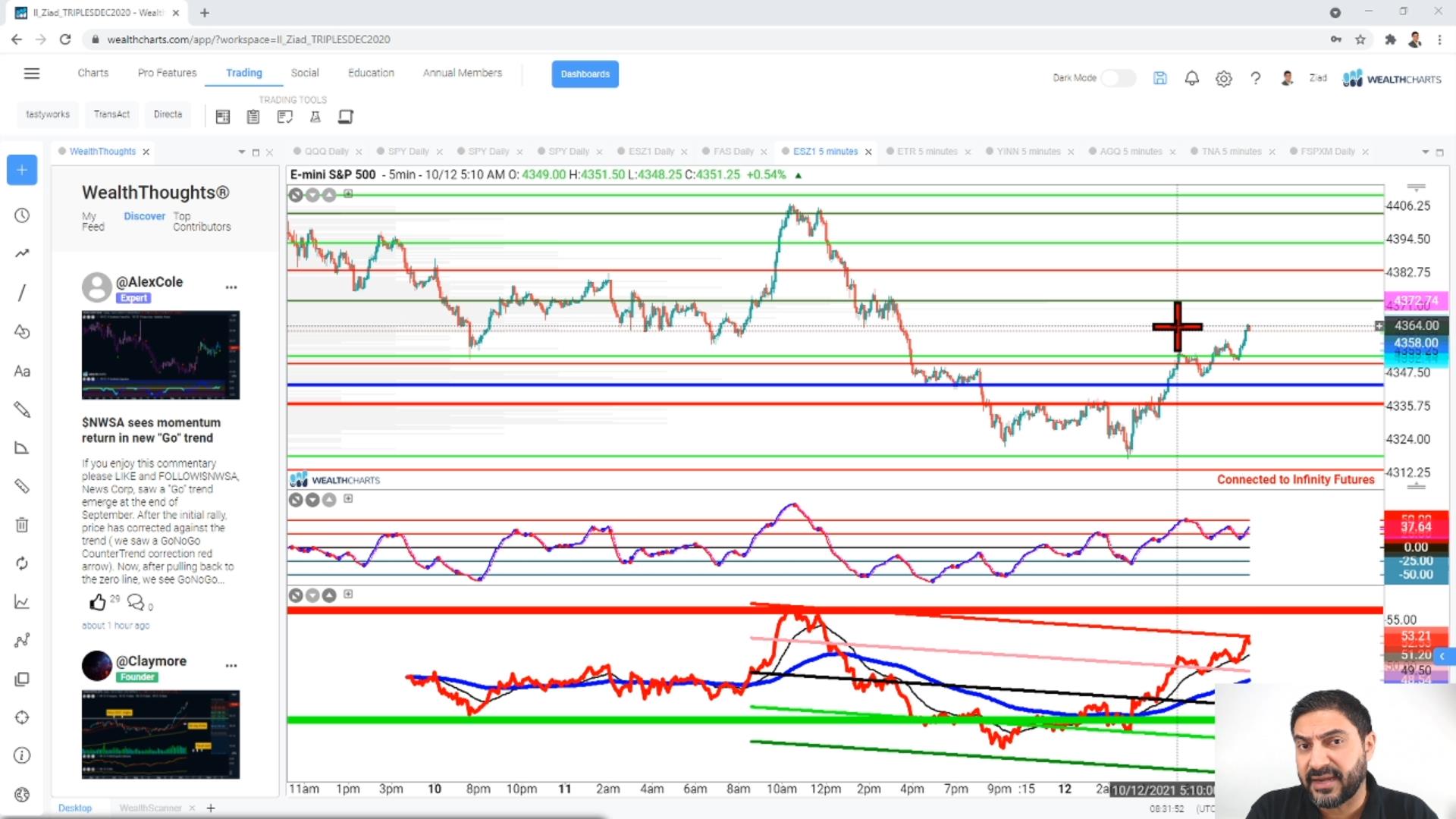This screenshot has width=1456, height=819.
Task: Select the trend line zigzag tool
Action: 22,253
